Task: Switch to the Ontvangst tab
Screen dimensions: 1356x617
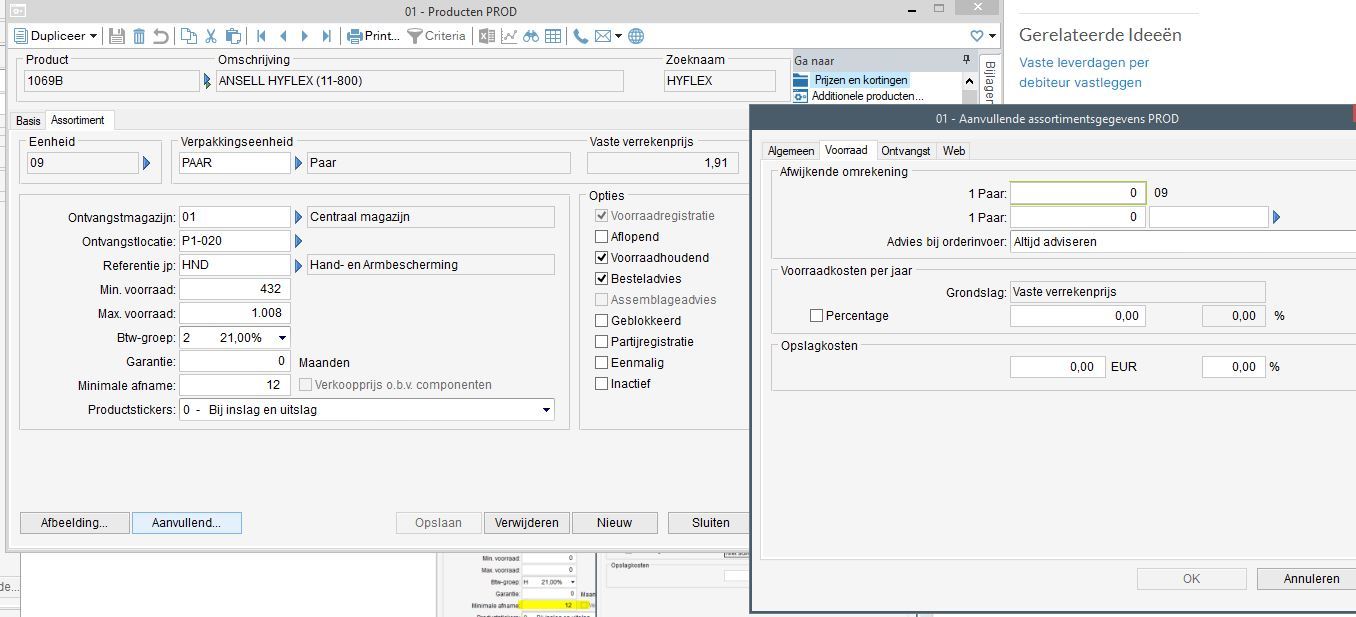Action: tap(906, 151)
